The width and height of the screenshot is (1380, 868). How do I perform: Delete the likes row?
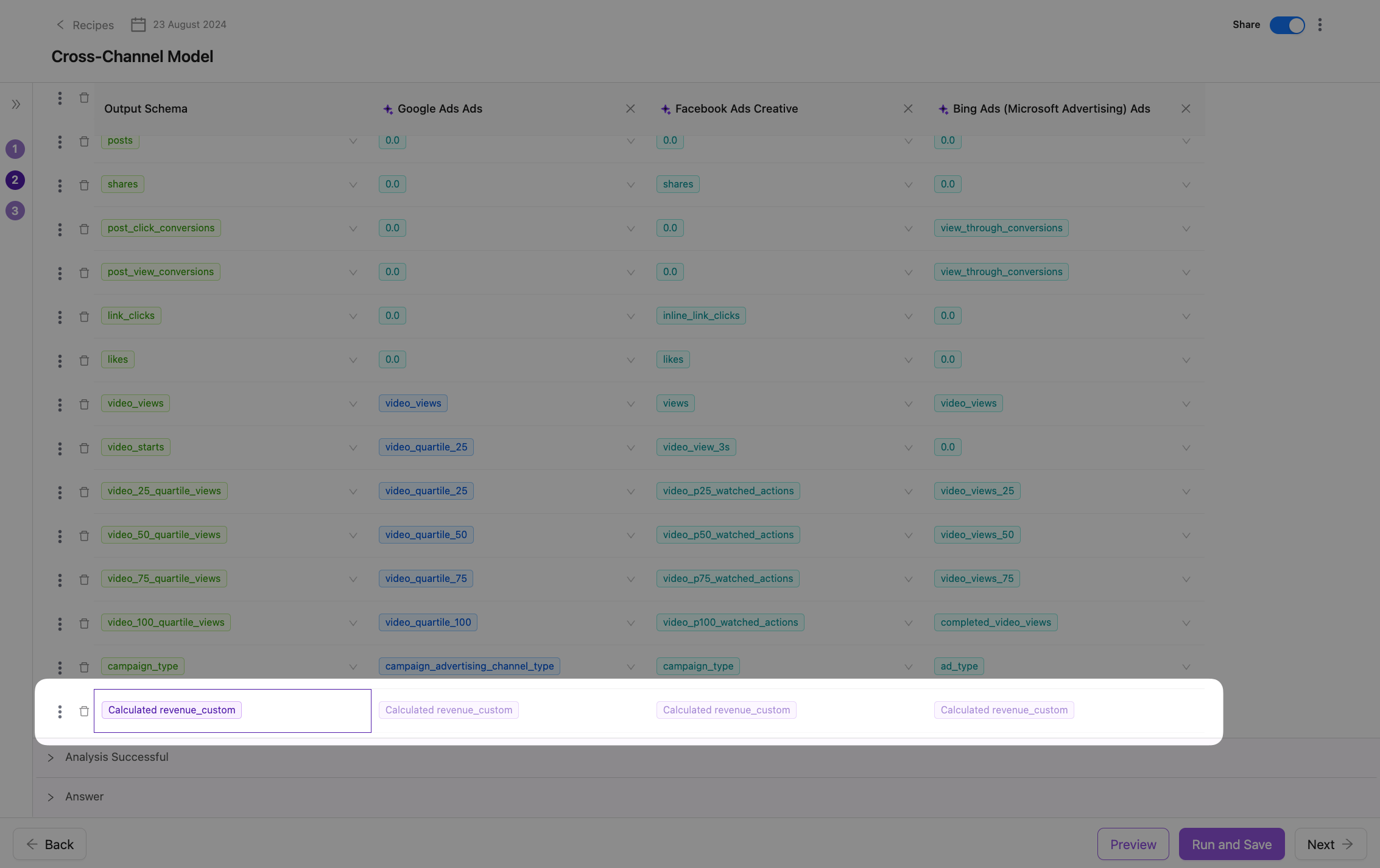click(84, 361)
